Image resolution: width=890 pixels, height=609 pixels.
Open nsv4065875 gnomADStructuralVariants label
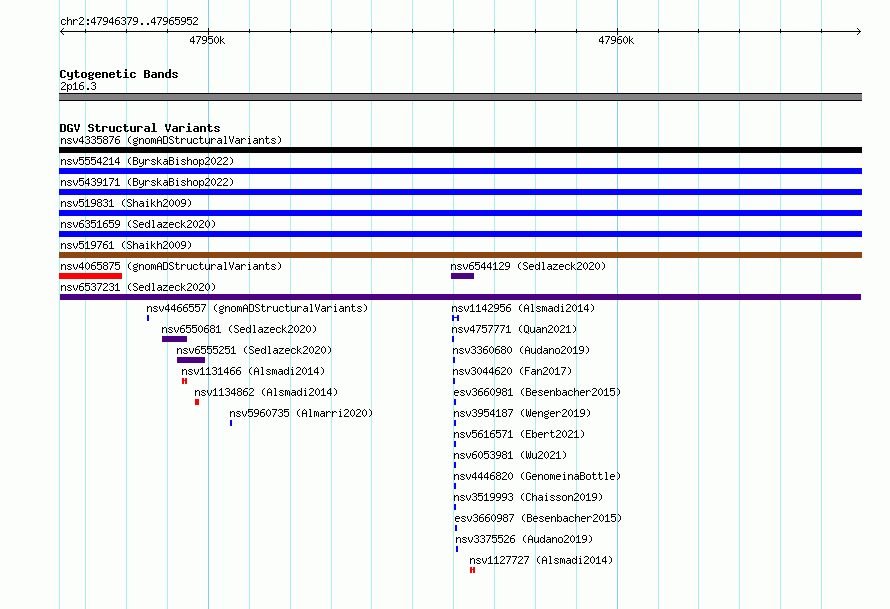[x=171, y=266]
